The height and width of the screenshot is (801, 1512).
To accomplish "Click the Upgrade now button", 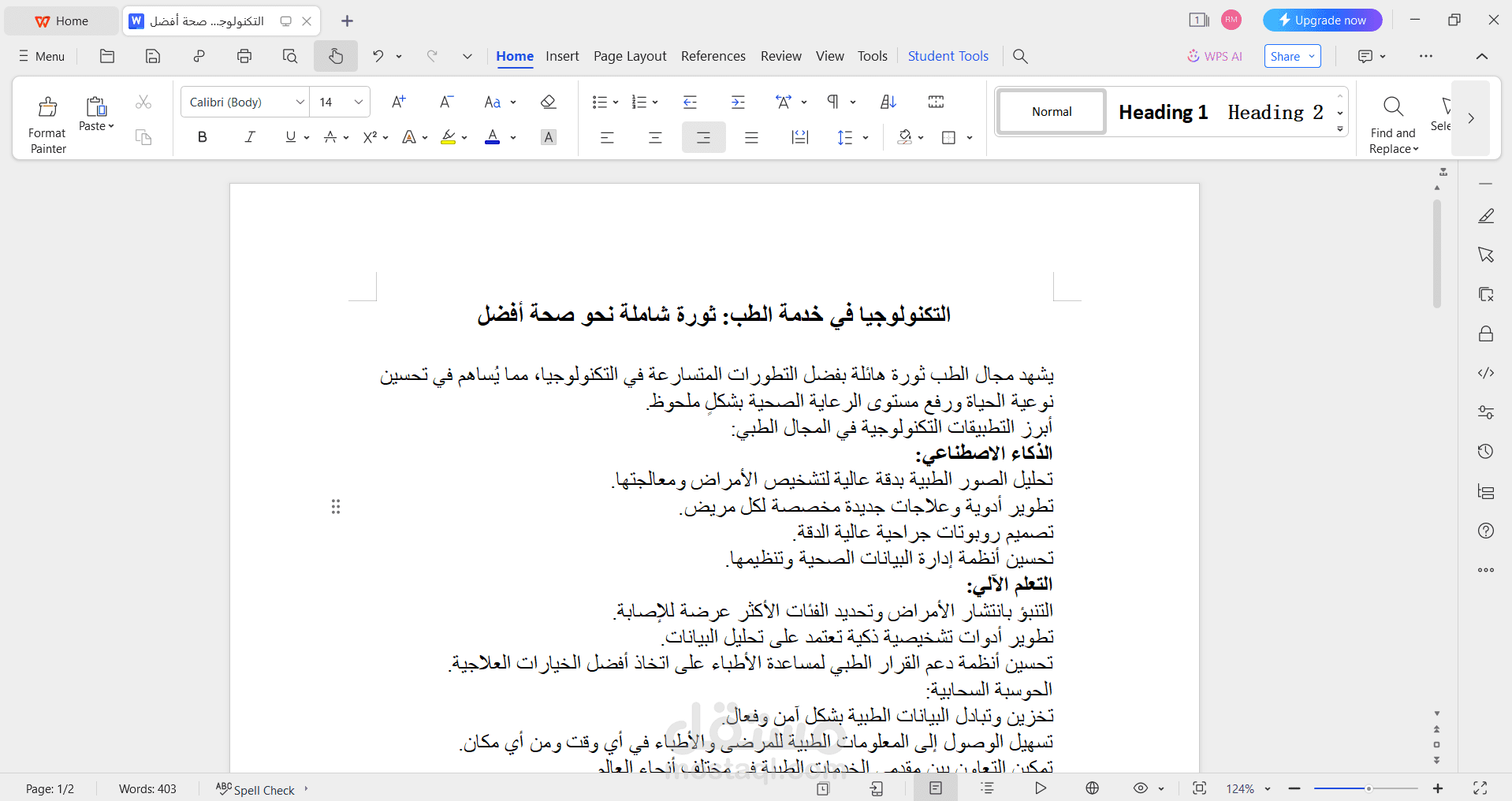I will [x=1322, y=20].
